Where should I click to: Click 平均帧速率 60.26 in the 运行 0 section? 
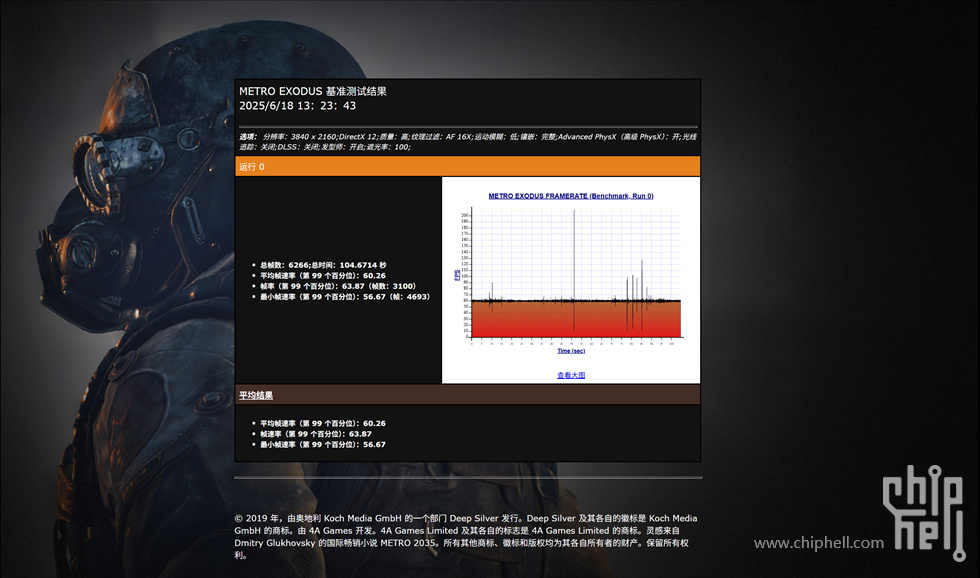coord(322,276)
